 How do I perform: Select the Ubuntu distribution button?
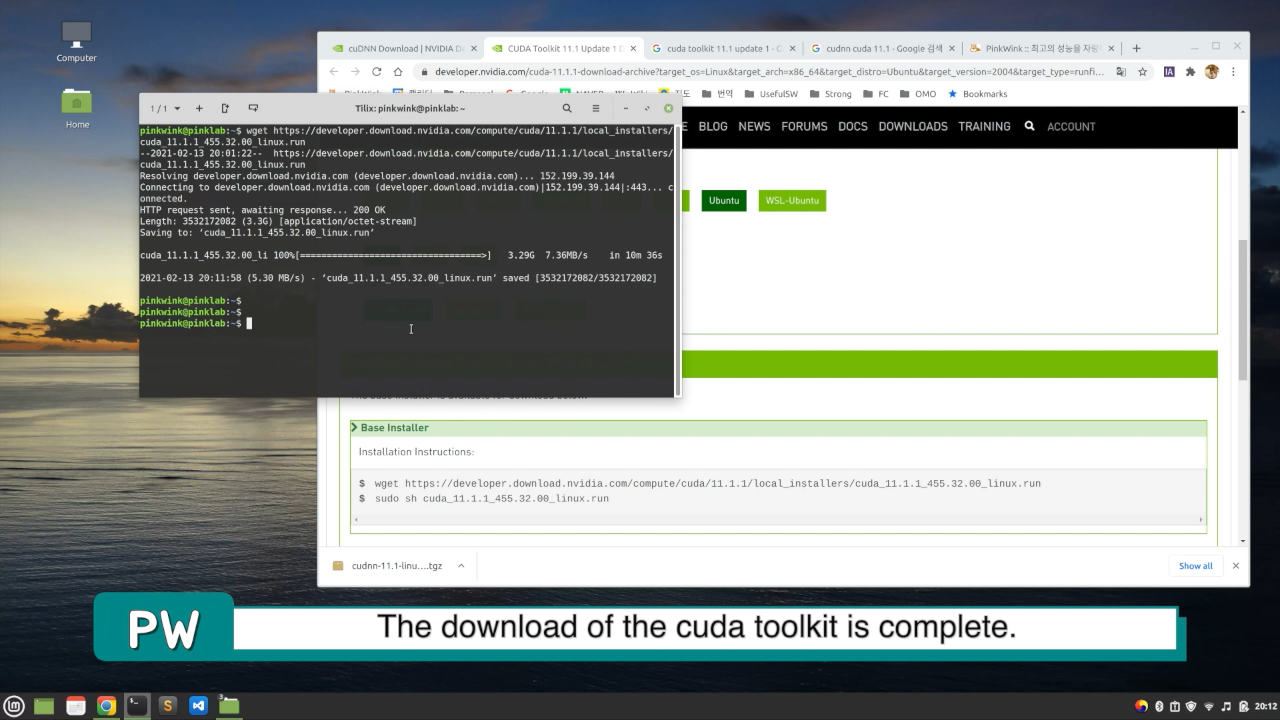(x=724, y=200)
